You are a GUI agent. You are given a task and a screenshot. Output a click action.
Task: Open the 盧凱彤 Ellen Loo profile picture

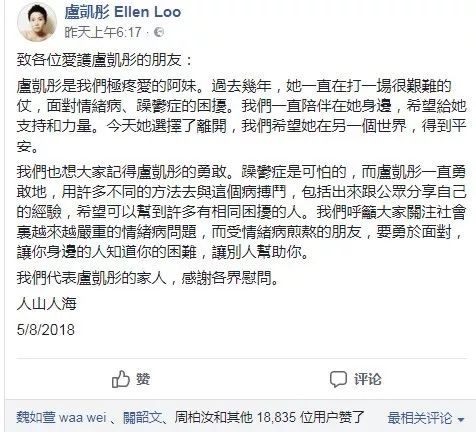tap(37, 22)
